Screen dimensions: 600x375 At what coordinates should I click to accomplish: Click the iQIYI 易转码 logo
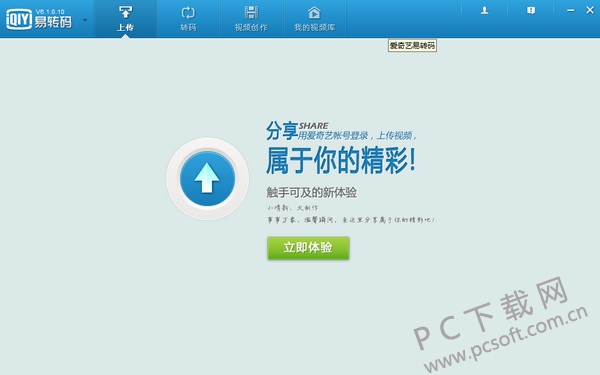tap(38, 19)
